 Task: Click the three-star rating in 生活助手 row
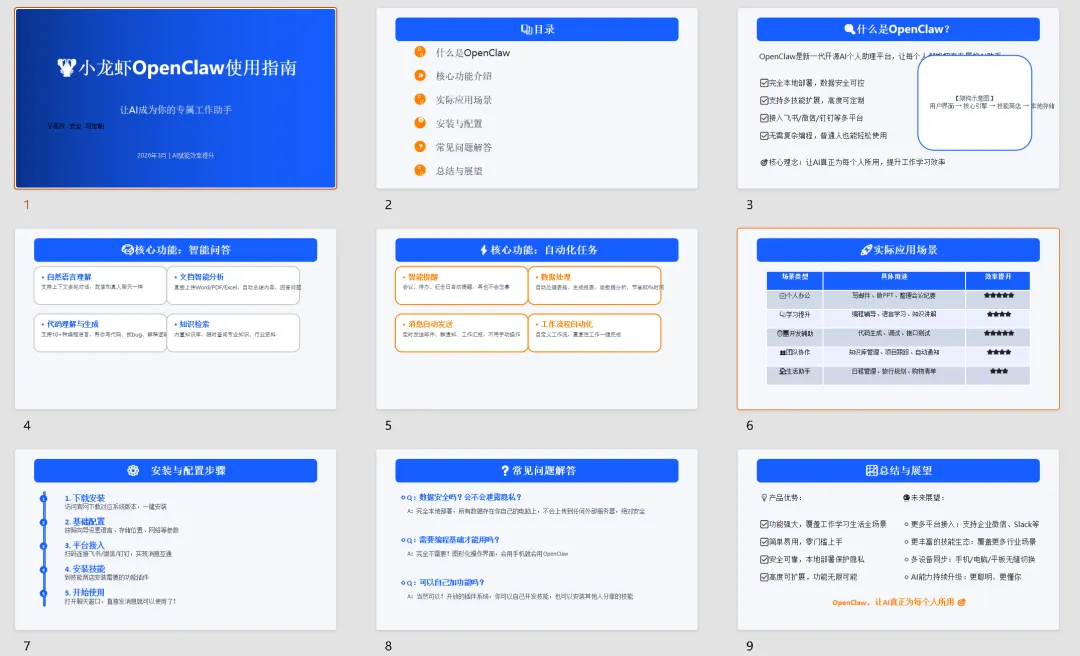(x=999, y=371)
